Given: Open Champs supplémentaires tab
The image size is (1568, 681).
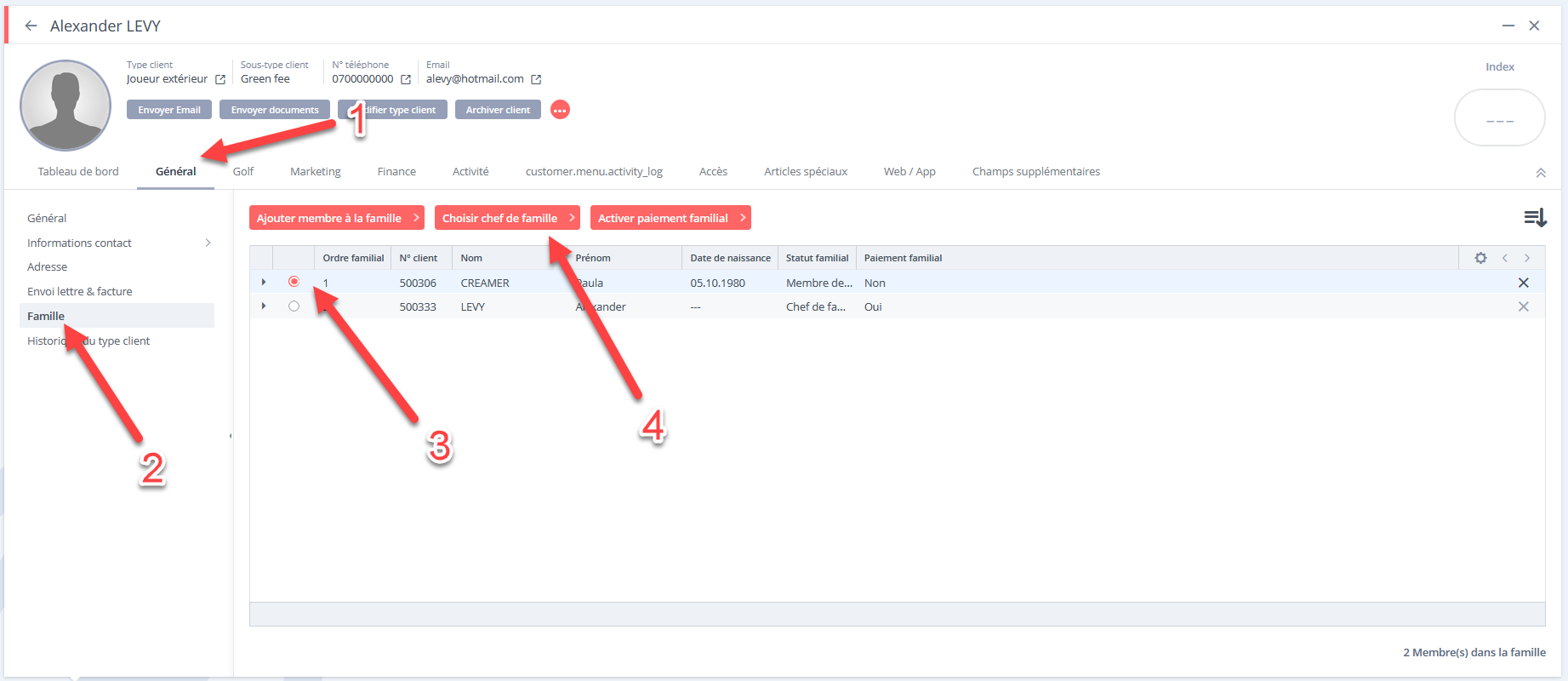Looking at the screenshot, I should click(x=1036, y=171).
